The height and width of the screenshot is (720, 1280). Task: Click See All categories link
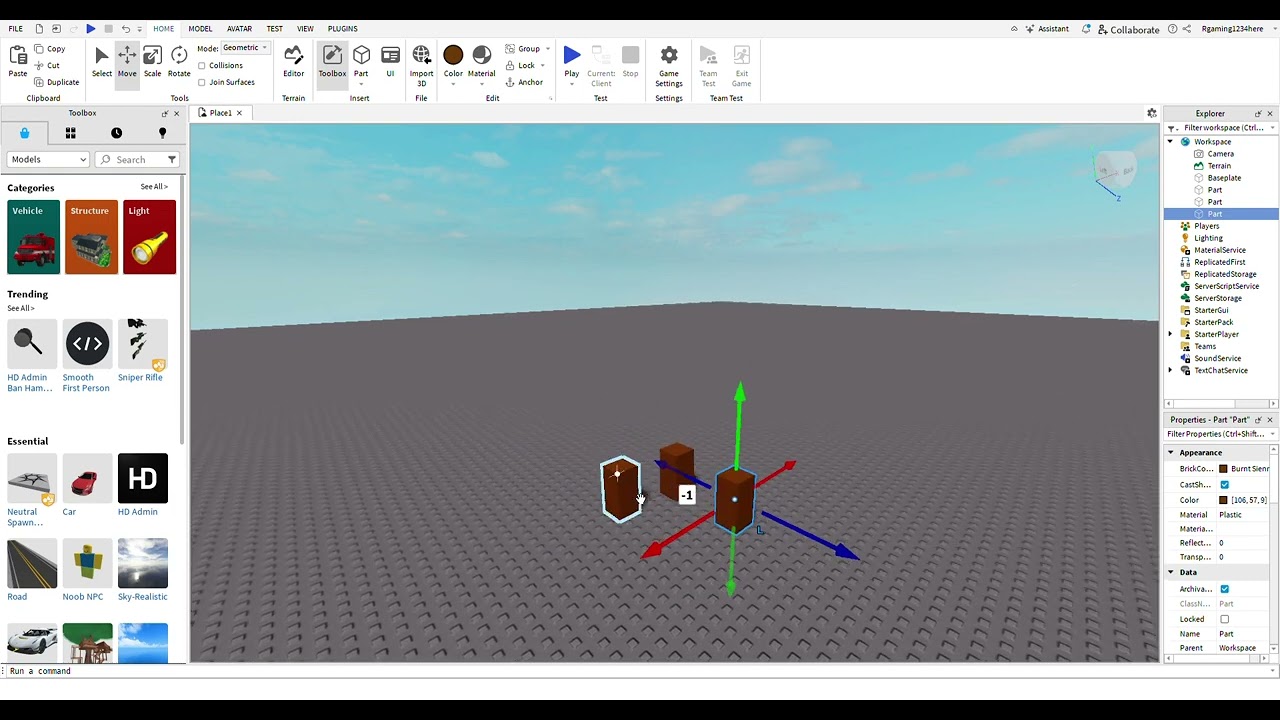click(x=154, y=187)
